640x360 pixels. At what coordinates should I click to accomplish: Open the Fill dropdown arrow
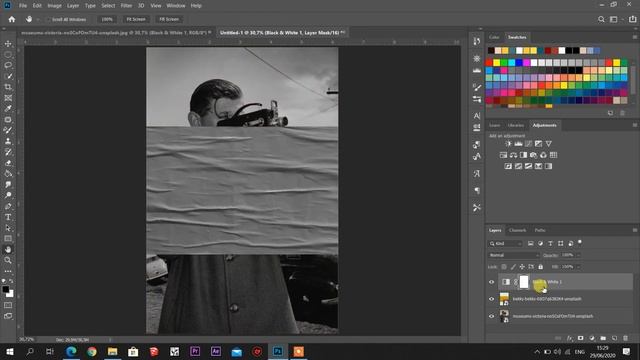tap(578, 267)
